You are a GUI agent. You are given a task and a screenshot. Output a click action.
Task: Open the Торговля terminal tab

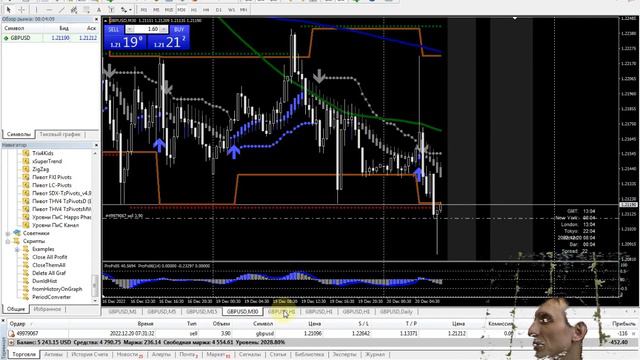point(24,354)
